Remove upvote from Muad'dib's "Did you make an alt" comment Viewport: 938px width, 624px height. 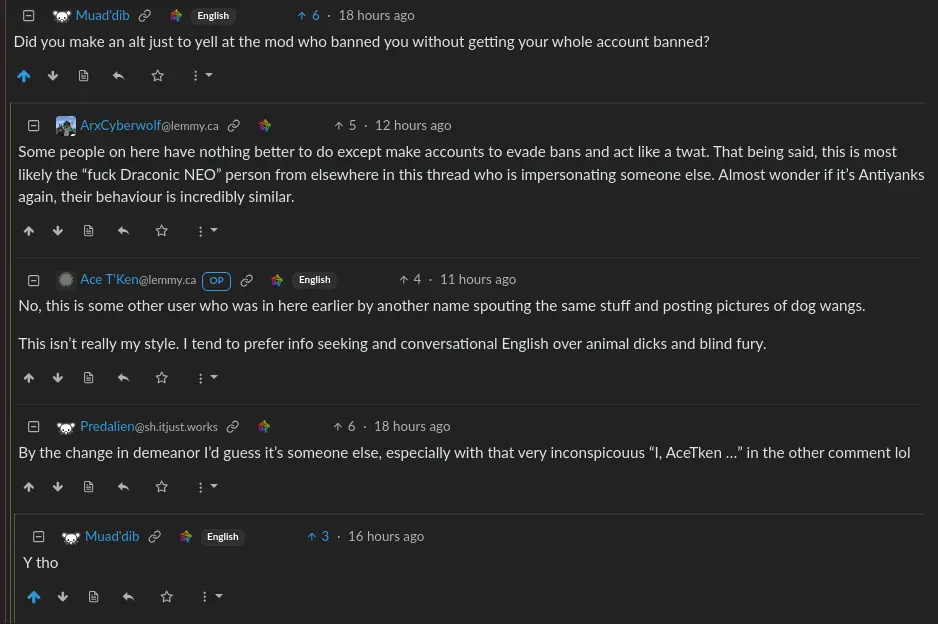(24, 76)
